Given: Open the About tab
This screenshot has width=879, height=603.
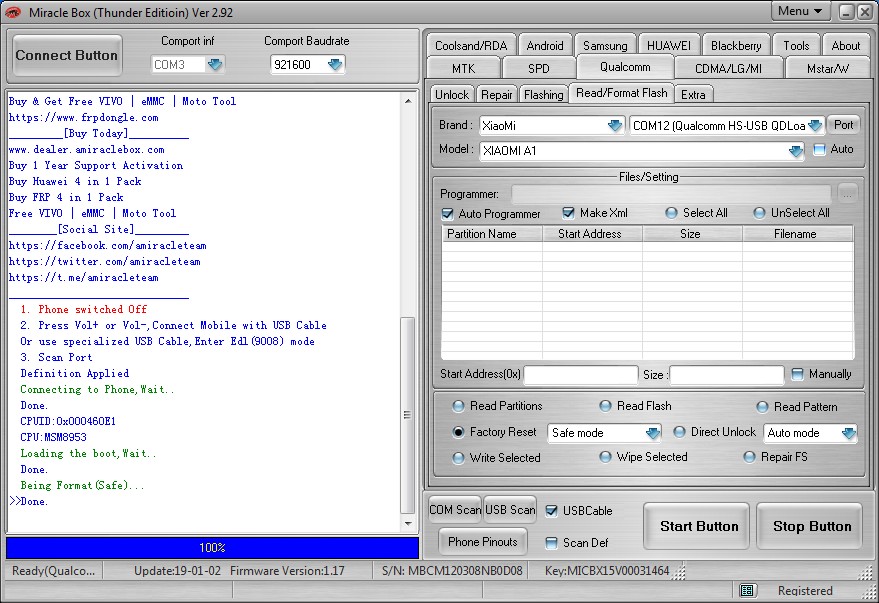Looking at the screenshot, I should coord(845,45).
